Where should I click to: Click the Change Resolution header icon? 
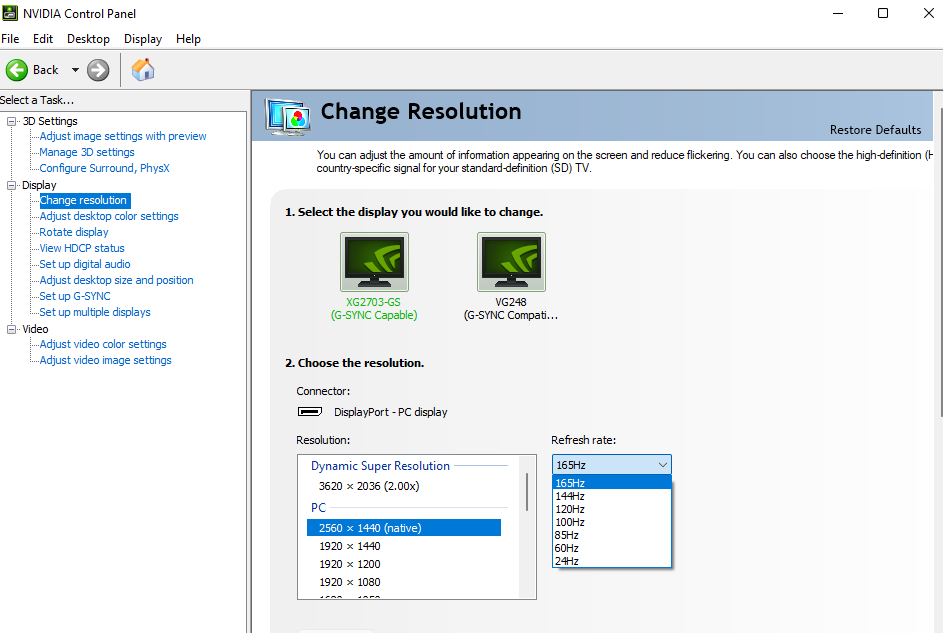click(x=287, y=117)
